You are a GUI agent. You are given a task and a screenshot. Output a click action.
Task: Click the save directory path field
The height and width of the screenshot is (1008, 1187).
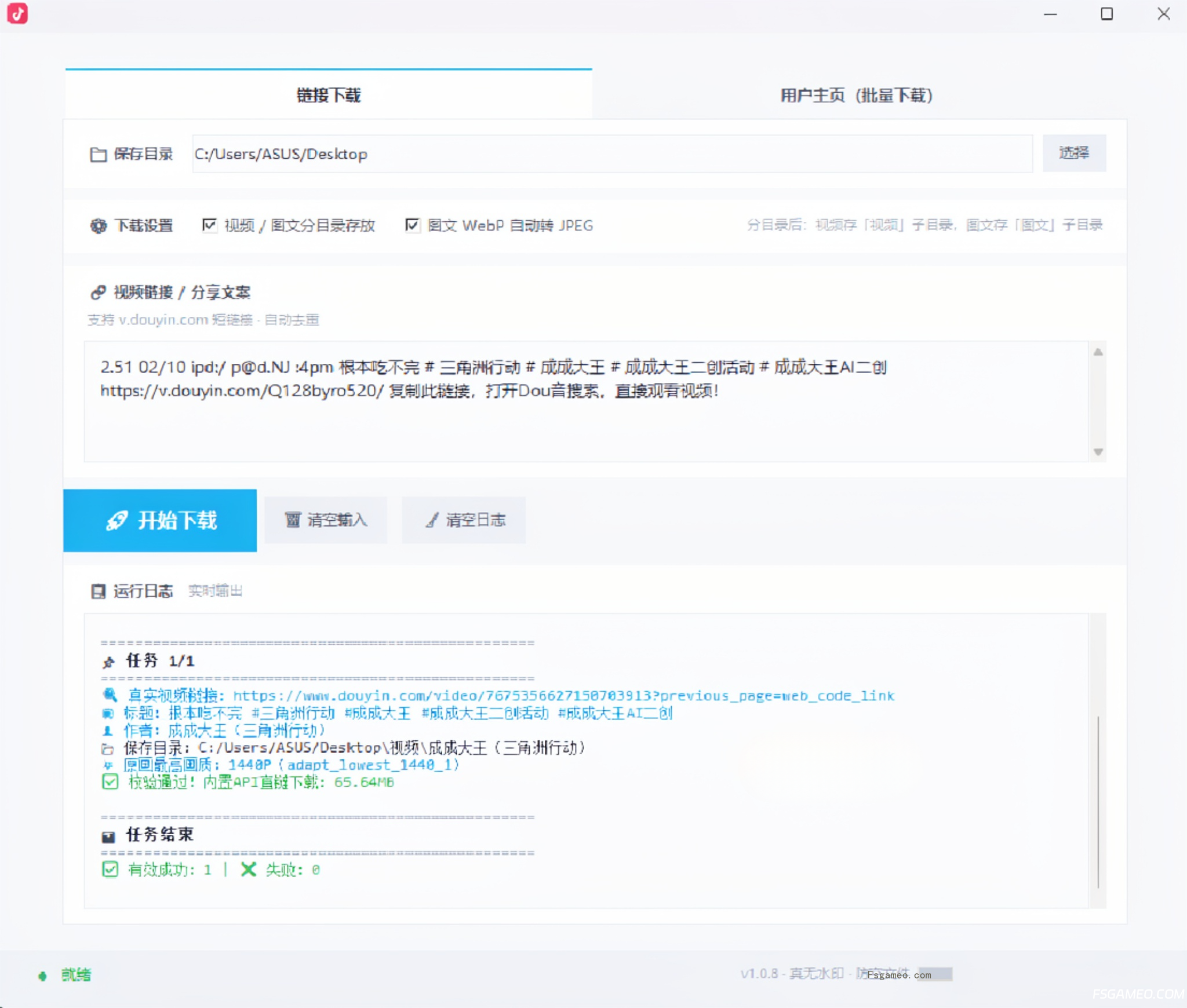point(613,154)
